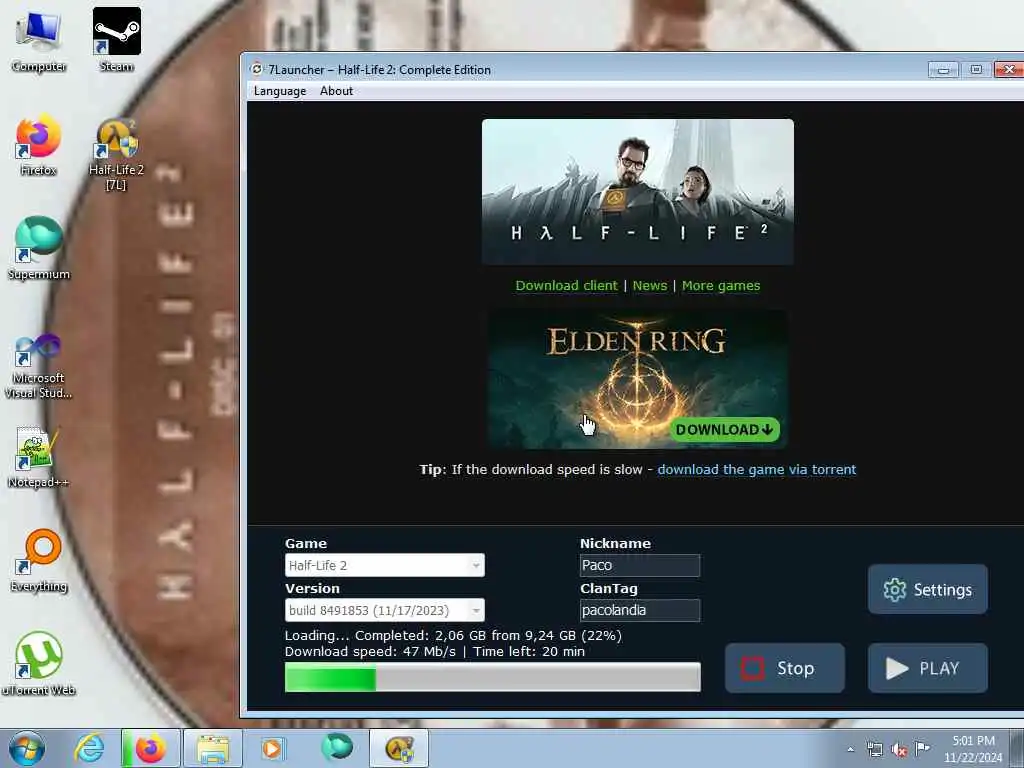Click the 'Loading... Completed: 2,06 GB' status text
Image resolution: width=1024 pixels, height=768 pixels.
453,635
